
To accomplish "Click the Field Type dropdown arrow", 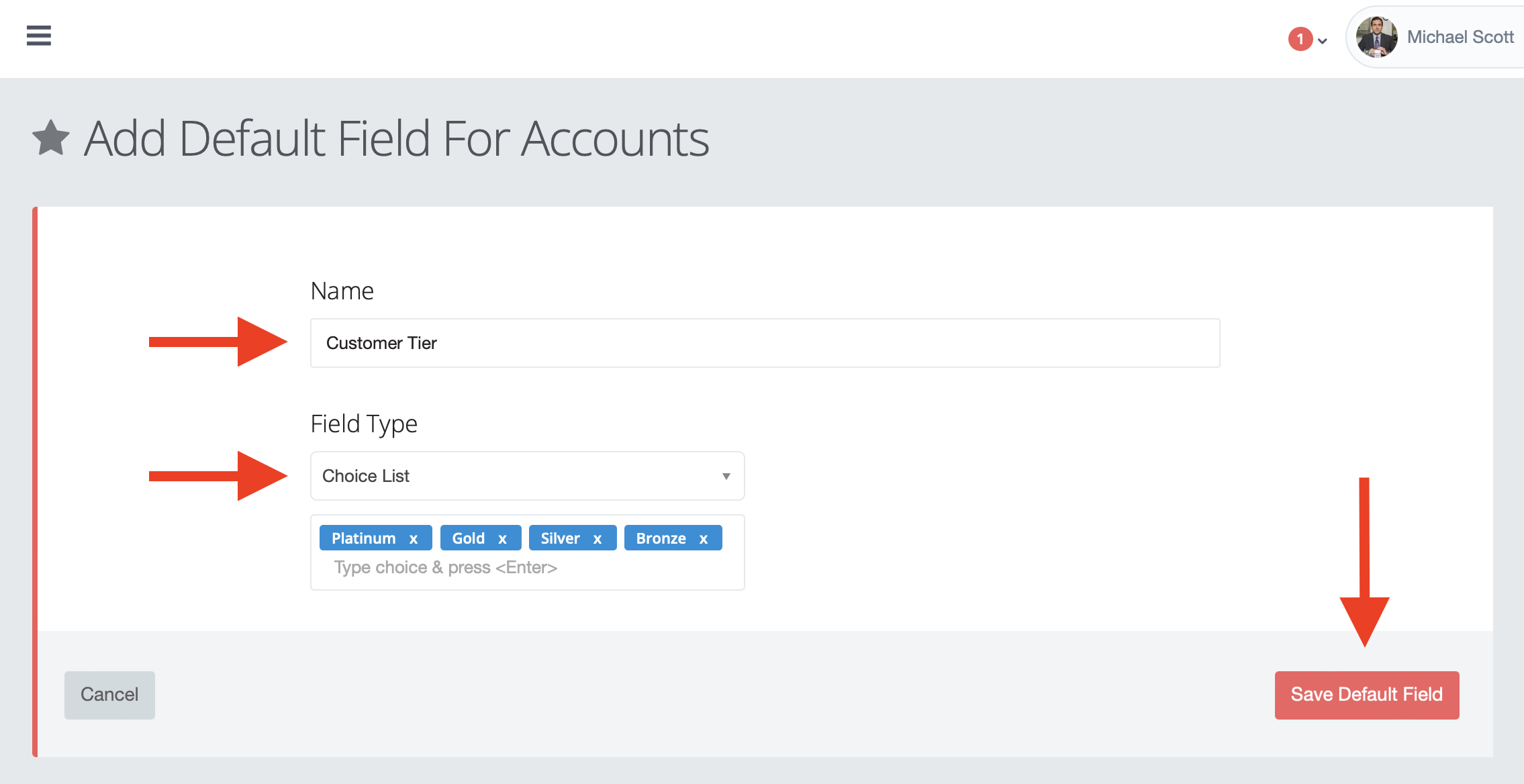I will (x=726, y=476).
